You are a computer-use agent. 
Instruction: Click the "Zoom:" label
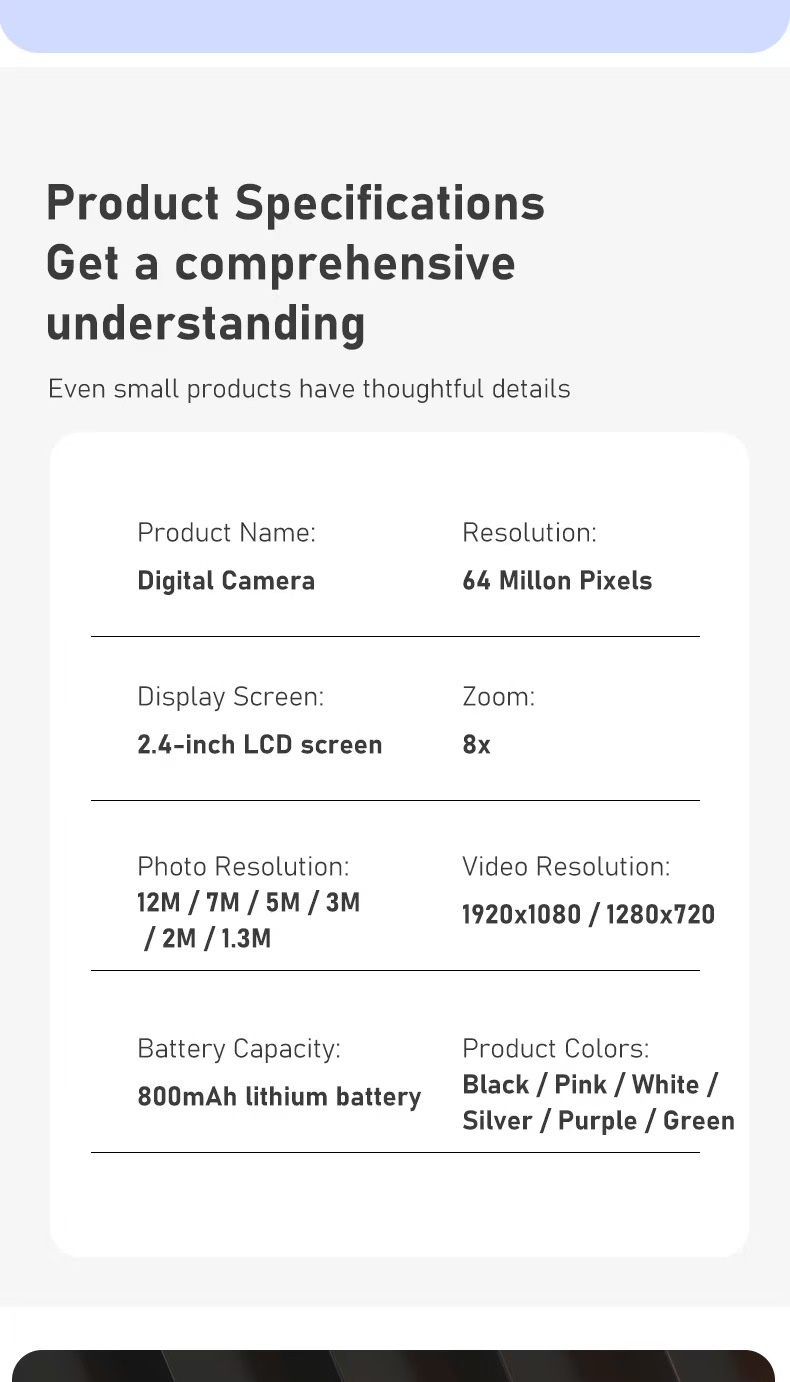coord(498,697)
